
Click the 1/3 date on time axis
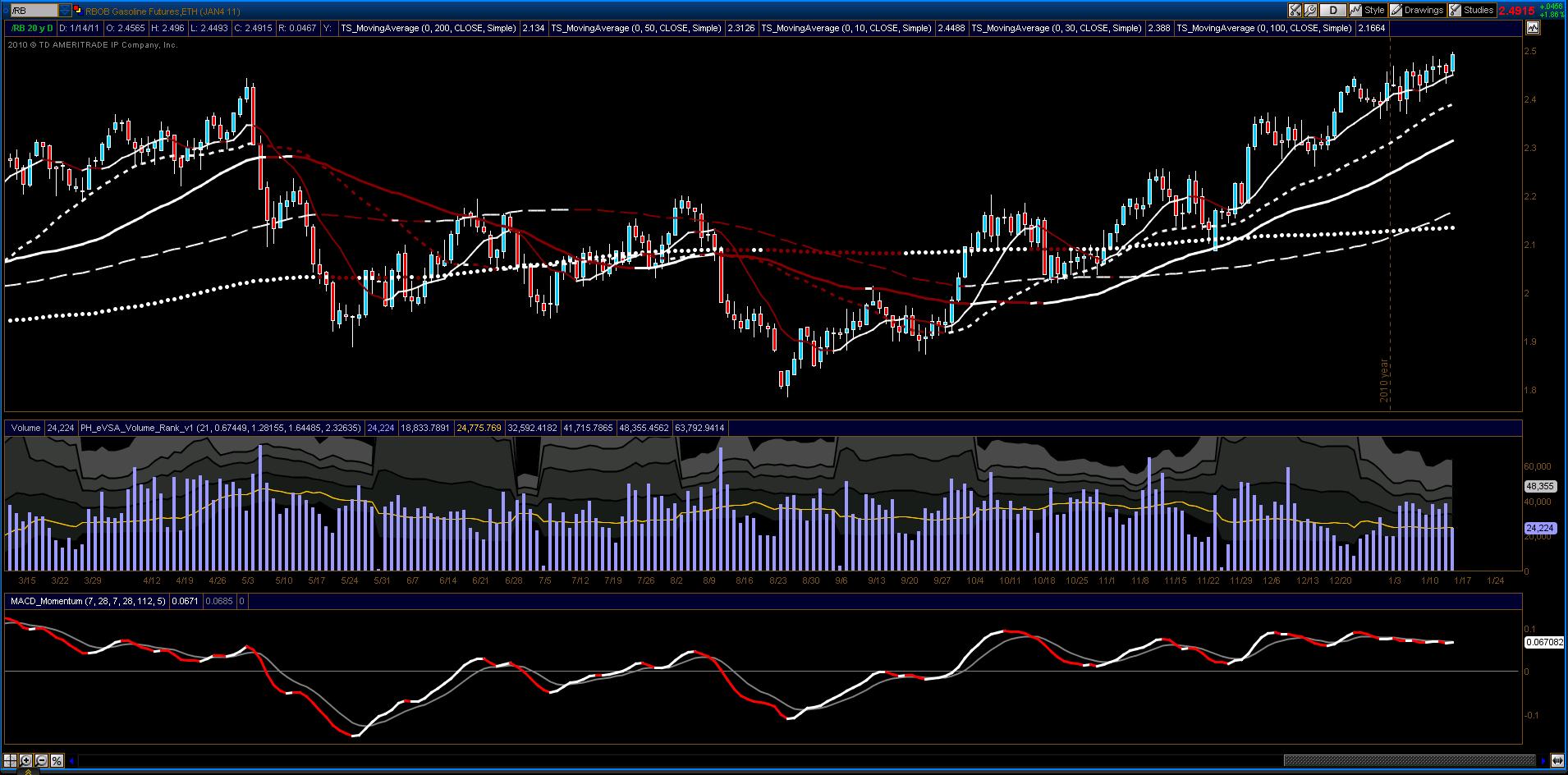[x=1394, y=580]
